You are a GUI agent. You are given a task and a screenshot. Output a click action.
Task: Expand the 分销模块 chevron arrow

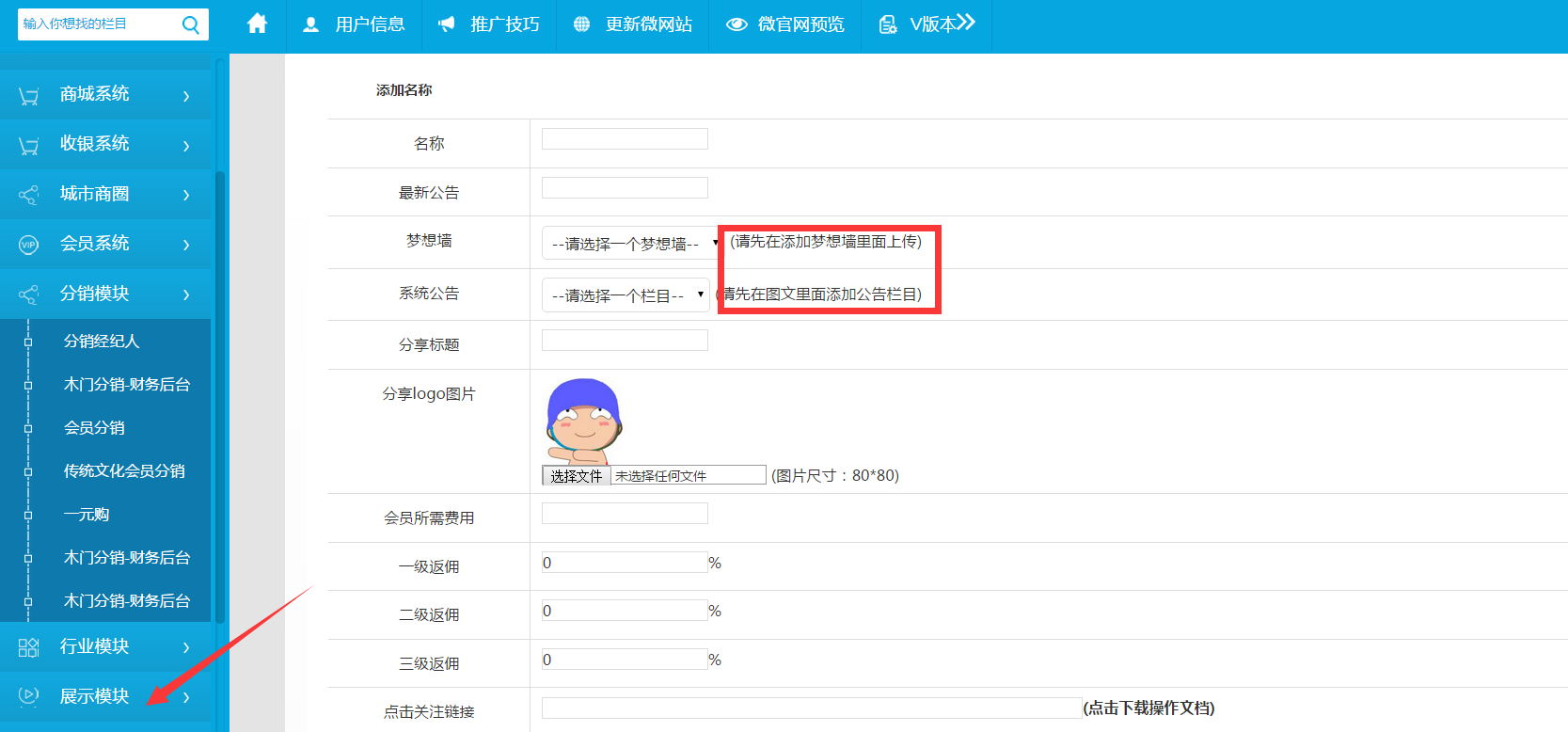coord(186,294)
